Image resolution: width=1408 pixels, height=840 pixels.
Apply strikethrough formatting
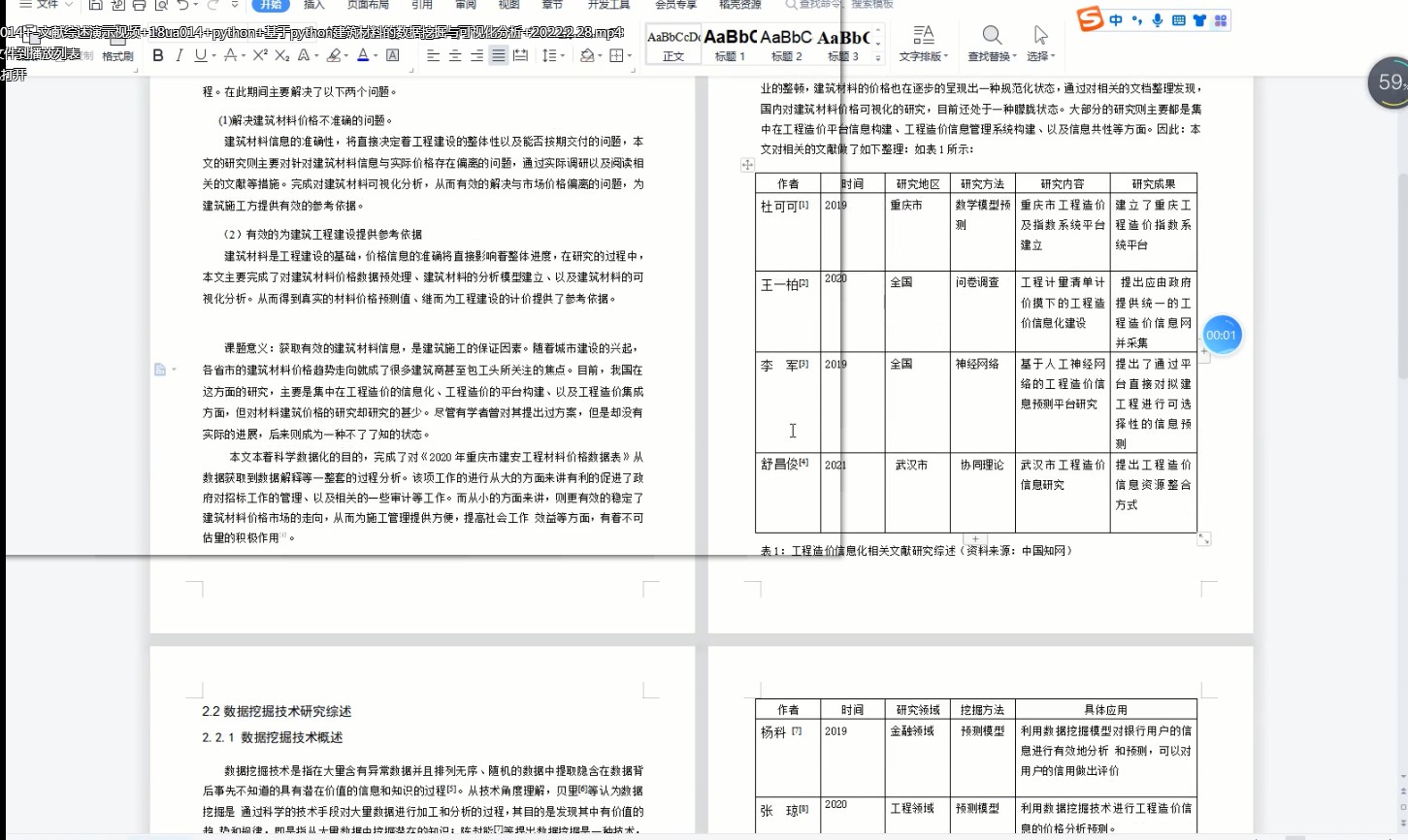coord(230,55)
